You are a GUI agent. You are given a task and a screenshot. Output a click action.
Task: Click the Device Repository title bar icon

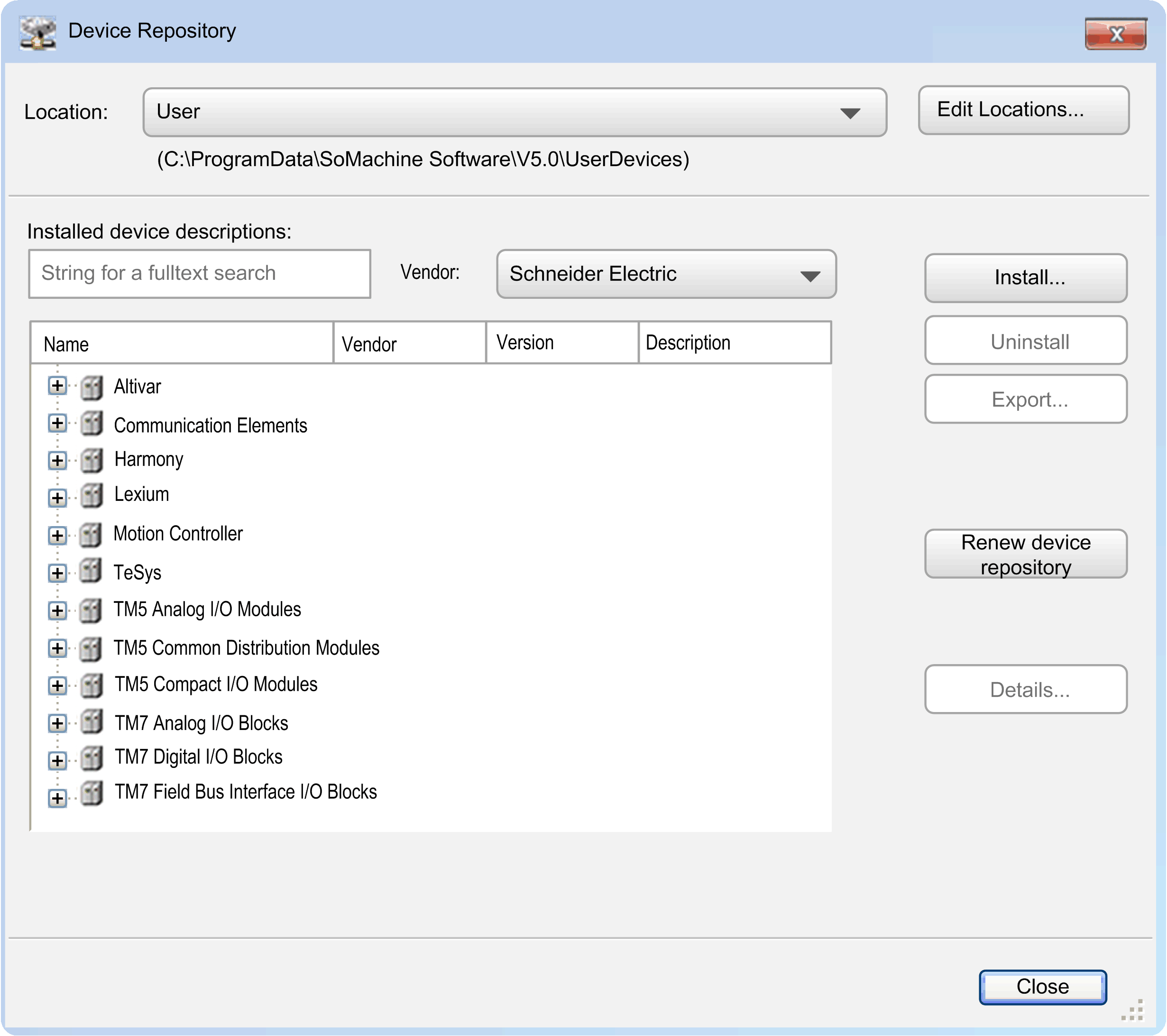click(37, 33)
